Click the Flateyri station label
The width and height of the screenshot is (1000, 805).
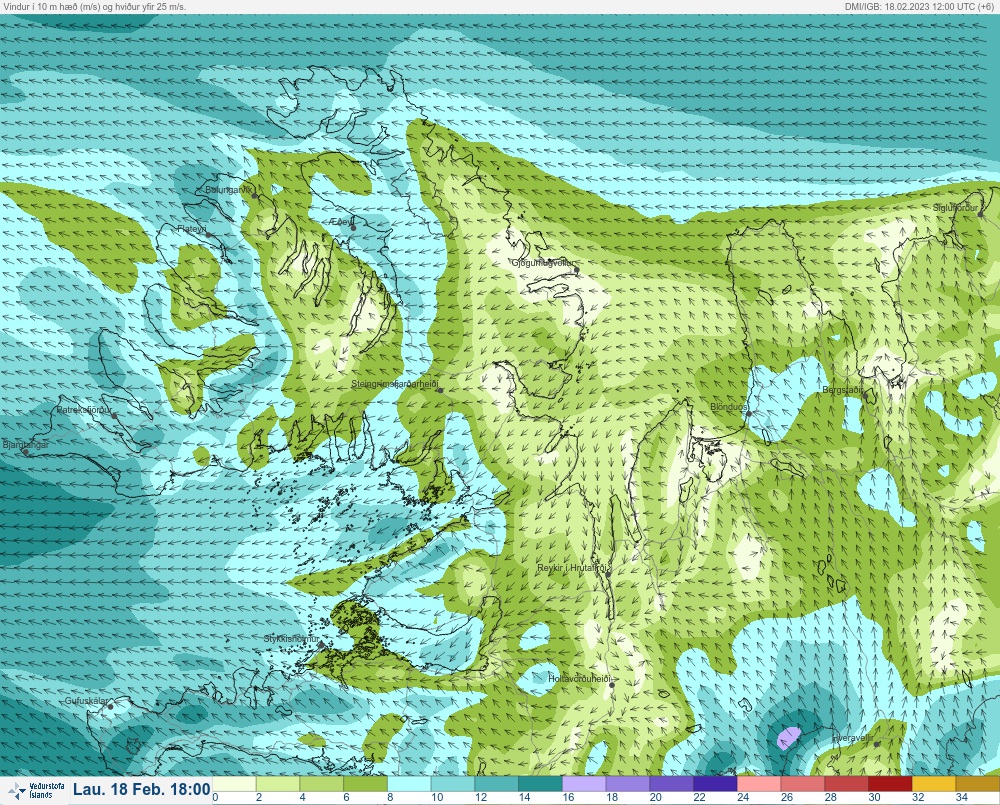coord(192,228)
